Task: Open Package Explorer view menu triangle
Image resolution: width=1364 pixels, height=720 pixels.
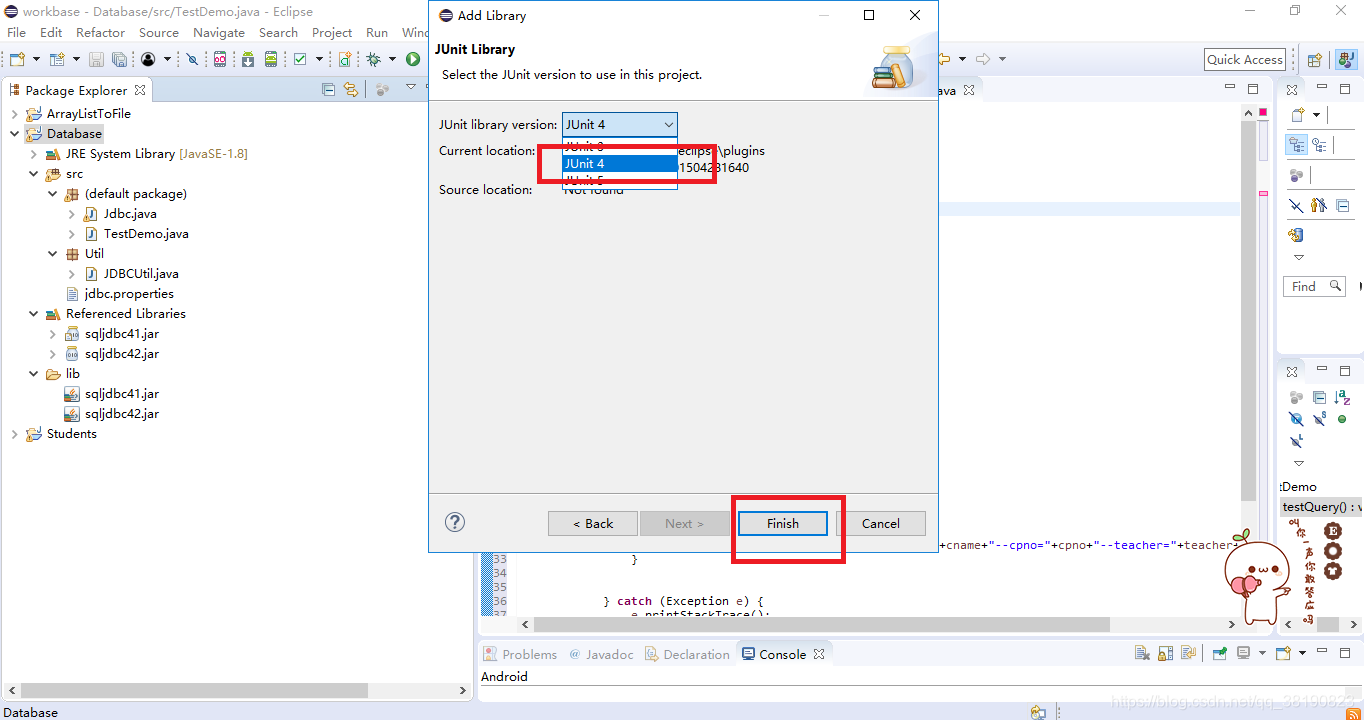Action: point(411,88)
